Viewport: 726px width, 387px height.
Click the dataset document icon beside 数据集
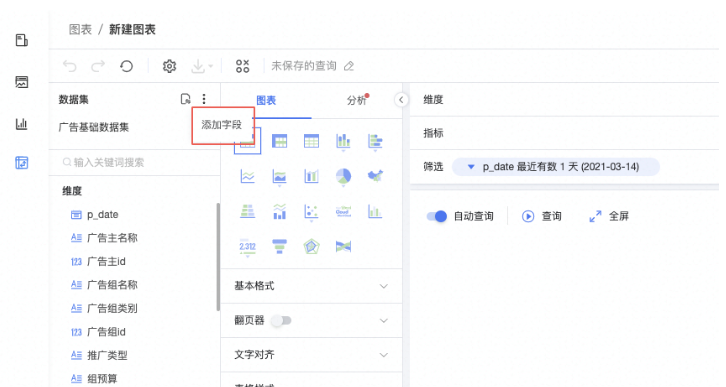[185, 99]
